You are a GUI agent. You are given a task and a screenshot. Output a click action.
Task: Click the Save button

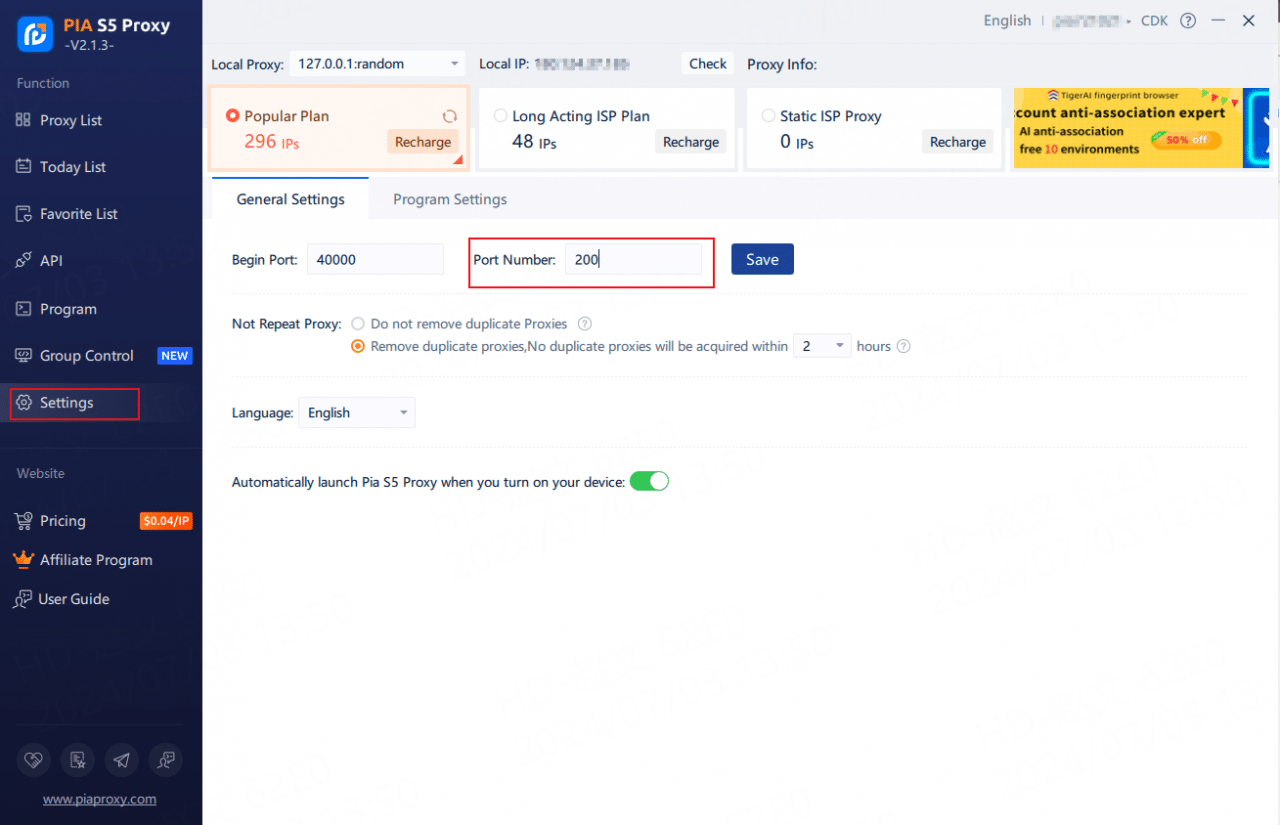pos(762,259)
